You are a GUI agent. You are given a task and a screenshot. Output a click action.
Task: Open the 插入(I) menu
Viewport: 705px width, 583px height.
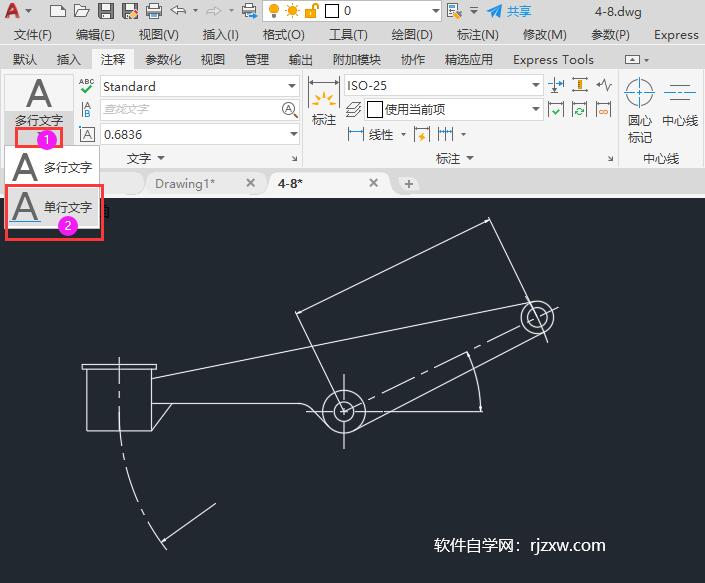(x=220, y=35)
